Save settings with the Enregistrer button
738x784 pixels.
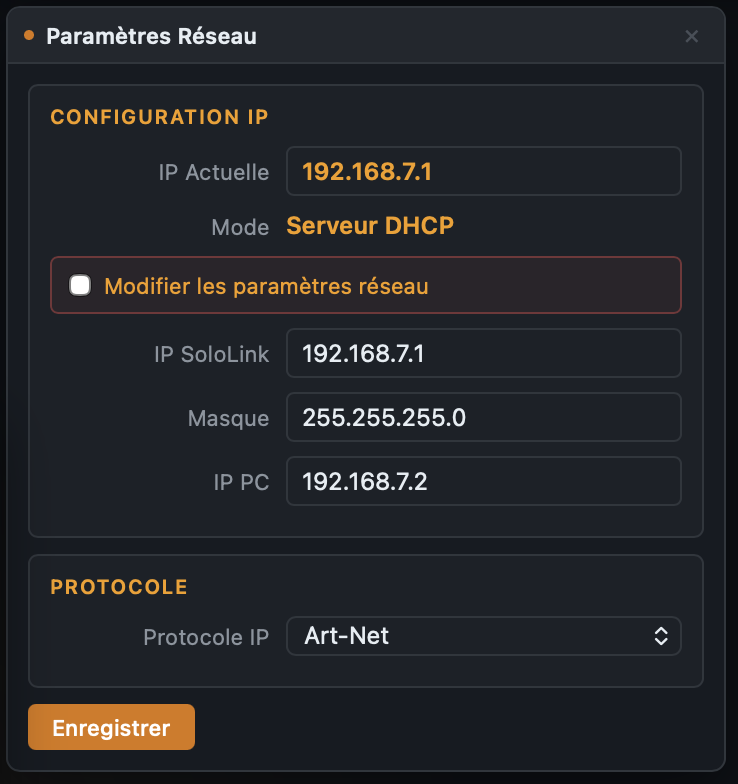coord(112,727)
